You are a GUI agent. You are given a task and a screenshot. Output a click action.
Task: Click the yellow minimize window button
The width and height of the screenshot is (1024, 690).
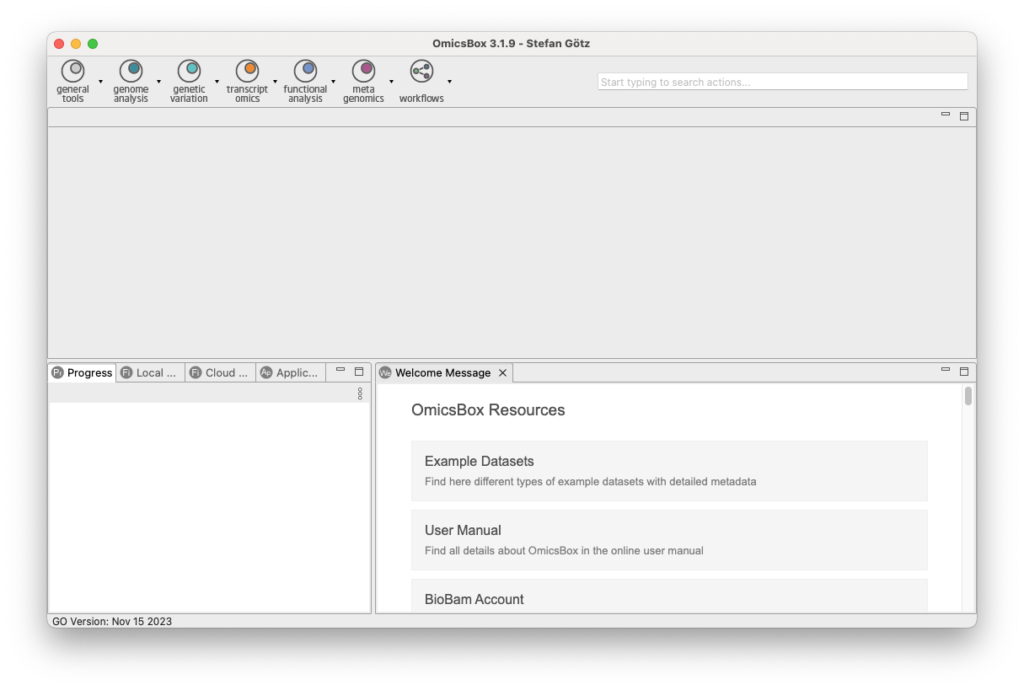point(76,44)
